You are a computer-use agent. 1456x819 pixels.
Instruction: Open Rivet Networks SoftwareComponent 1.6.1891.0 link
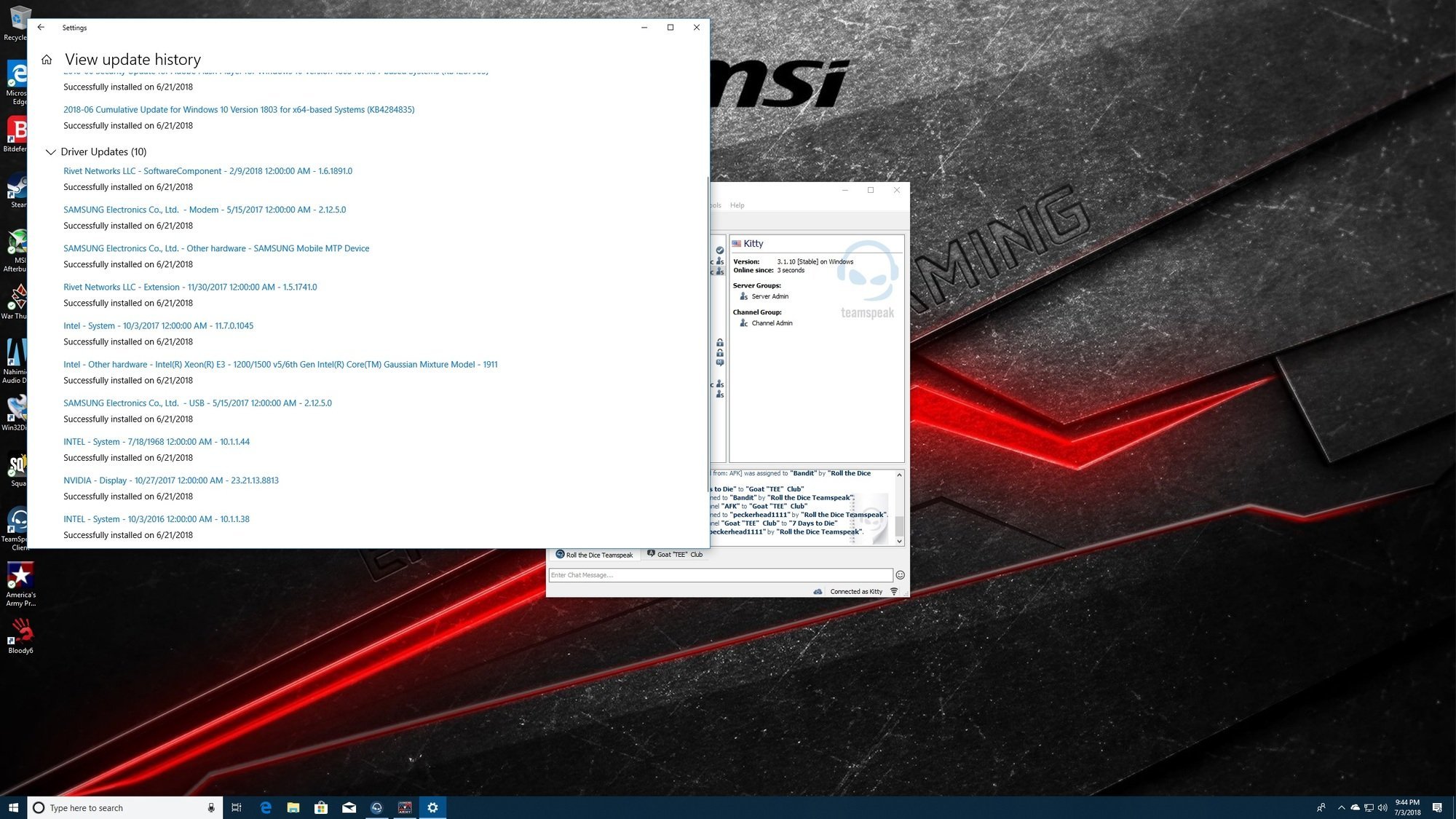(207, 171)
